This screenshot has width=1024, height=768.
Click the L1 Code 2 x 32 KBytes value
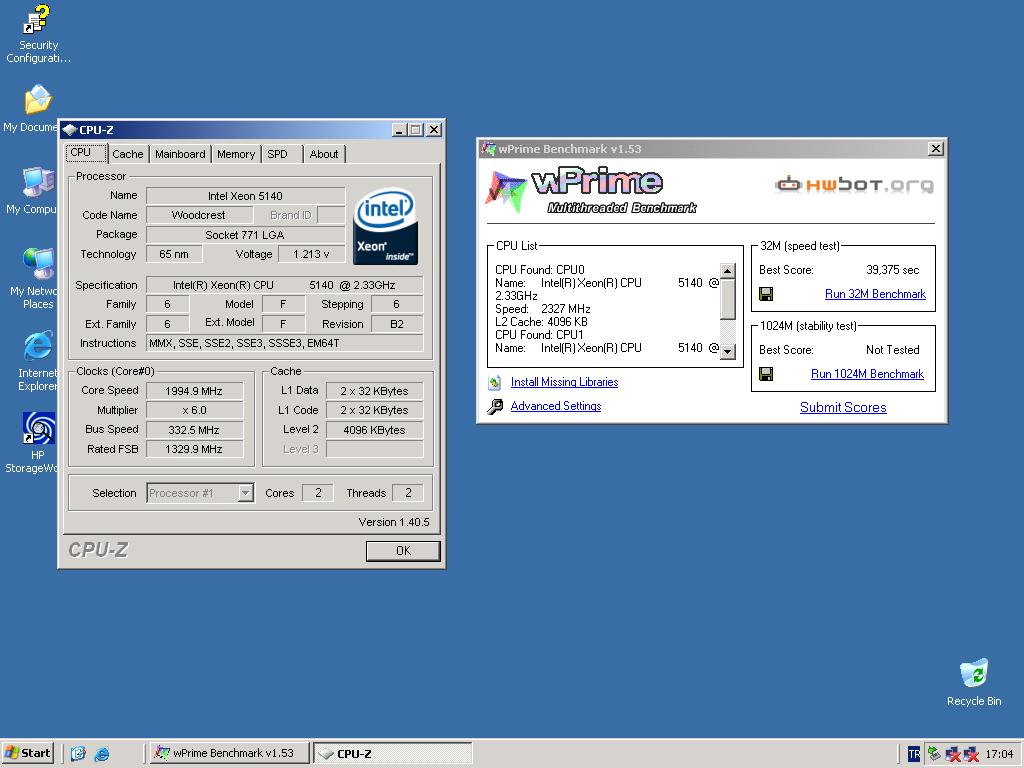click(x=374, y=410)
